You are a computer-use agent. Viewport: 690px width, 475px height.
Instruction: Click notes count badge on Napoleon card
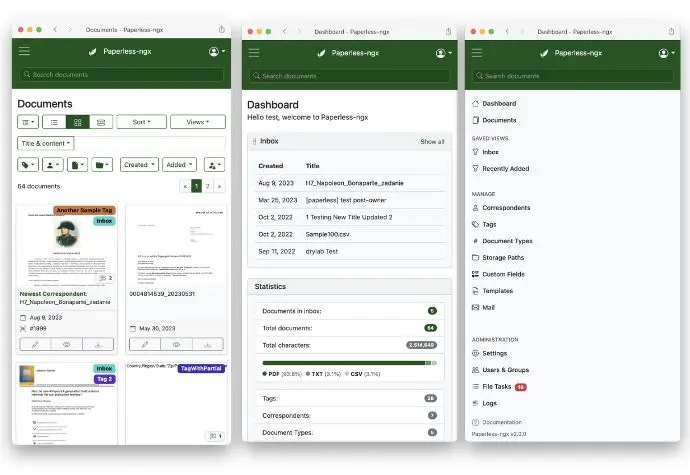[106, 278]
